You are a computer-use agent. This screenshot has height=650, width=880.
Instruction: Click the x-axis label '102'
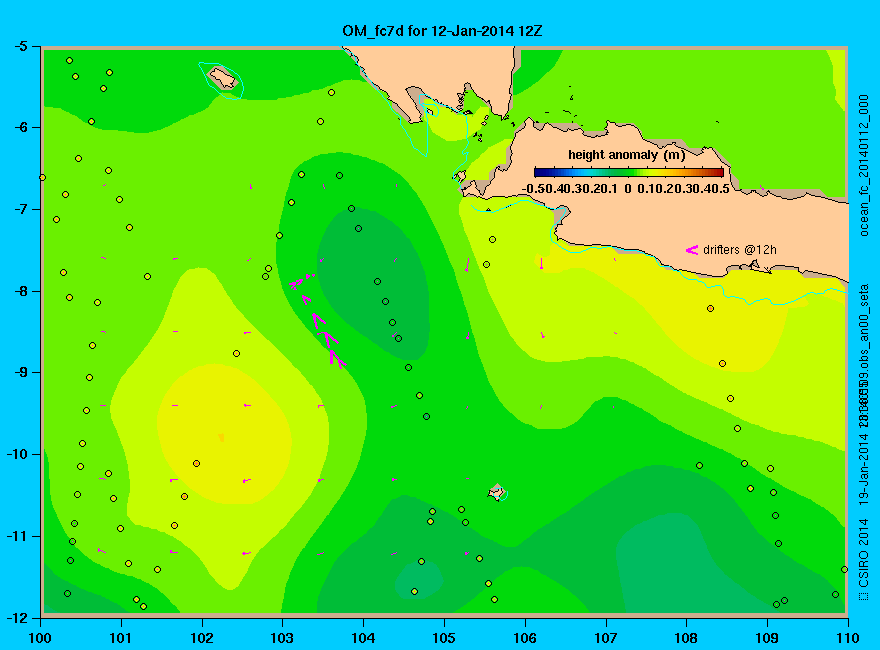click(x=201, y=638)
